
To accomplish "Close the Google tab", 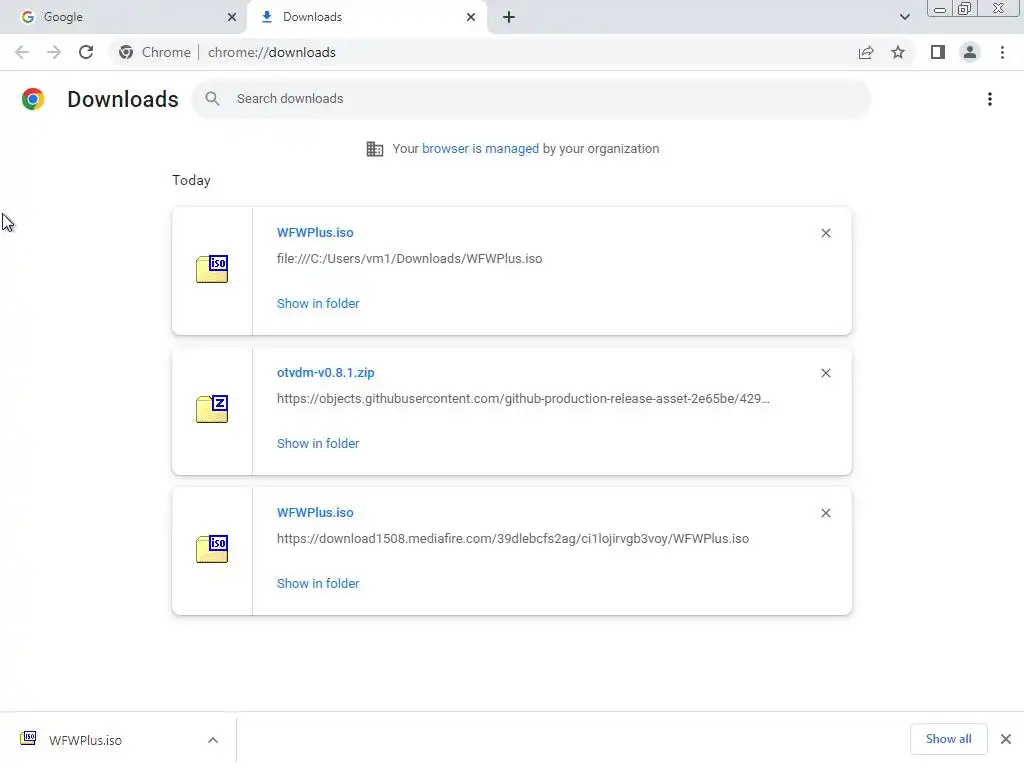I will (x=232, y=17).
